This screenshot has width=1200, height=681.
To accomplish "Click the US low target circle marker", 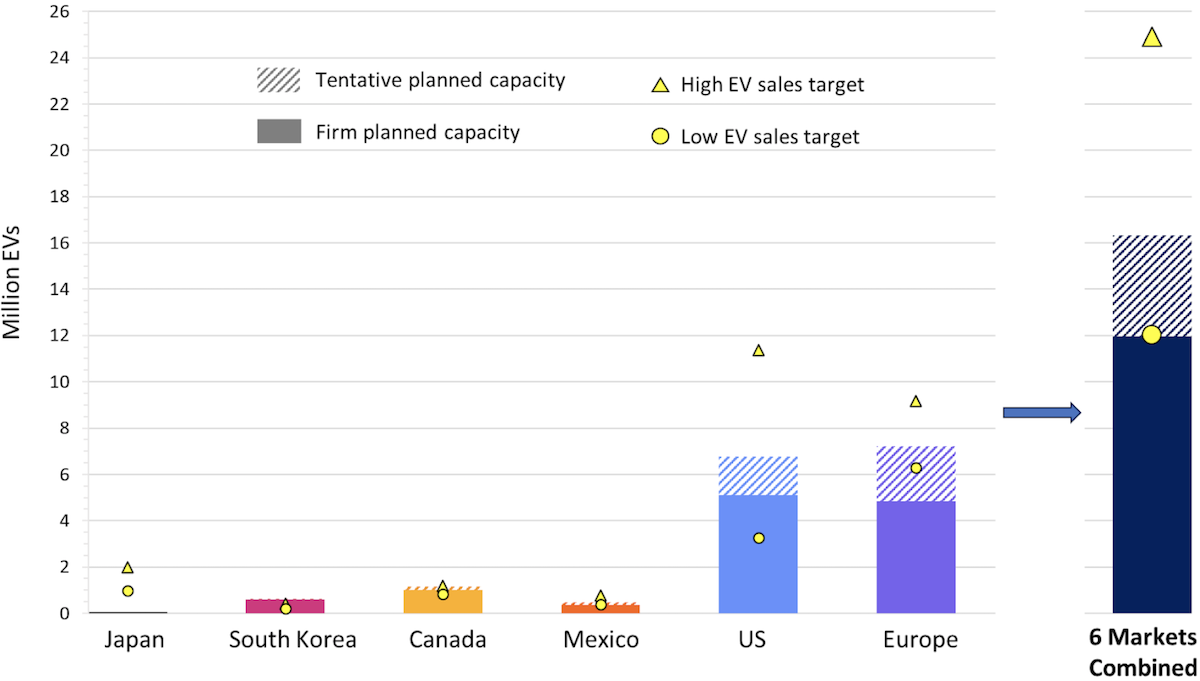I will click(x=758, y=538).
